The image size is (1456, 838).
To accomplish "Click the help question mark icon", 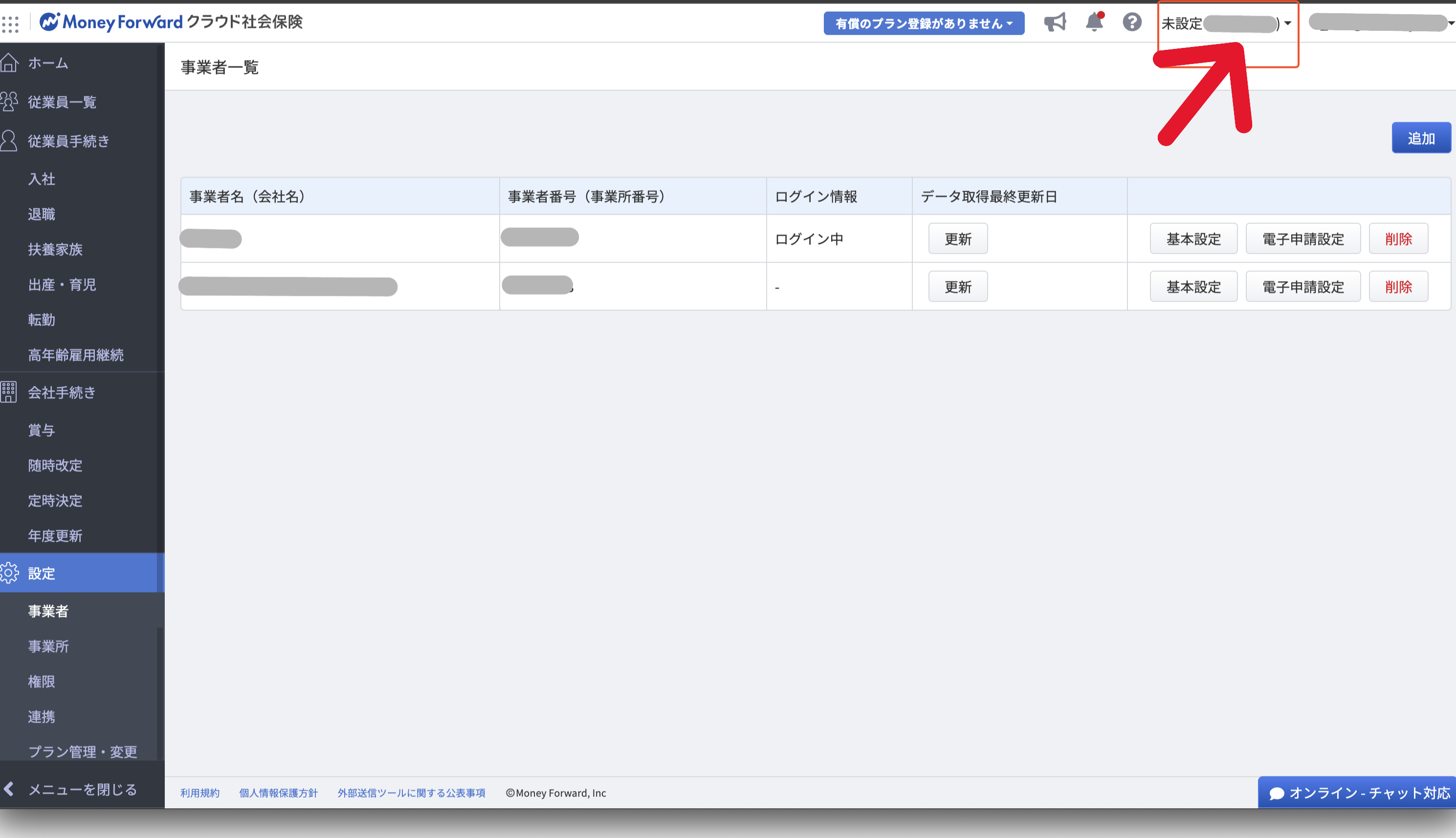I will 1132,23.
